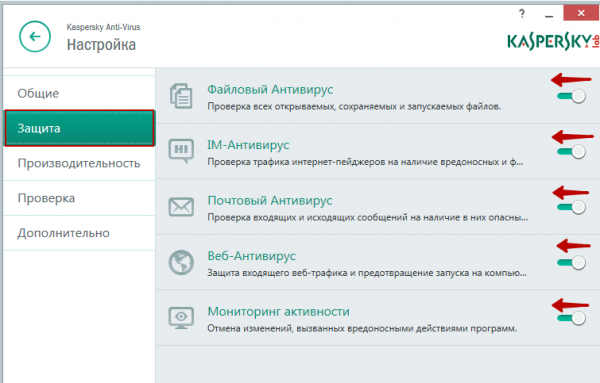Image resolution: width=600 pixels, height=383 pixels.
Task: Disable the IM-Антивирус switch
Action: [x=571, y=152]
